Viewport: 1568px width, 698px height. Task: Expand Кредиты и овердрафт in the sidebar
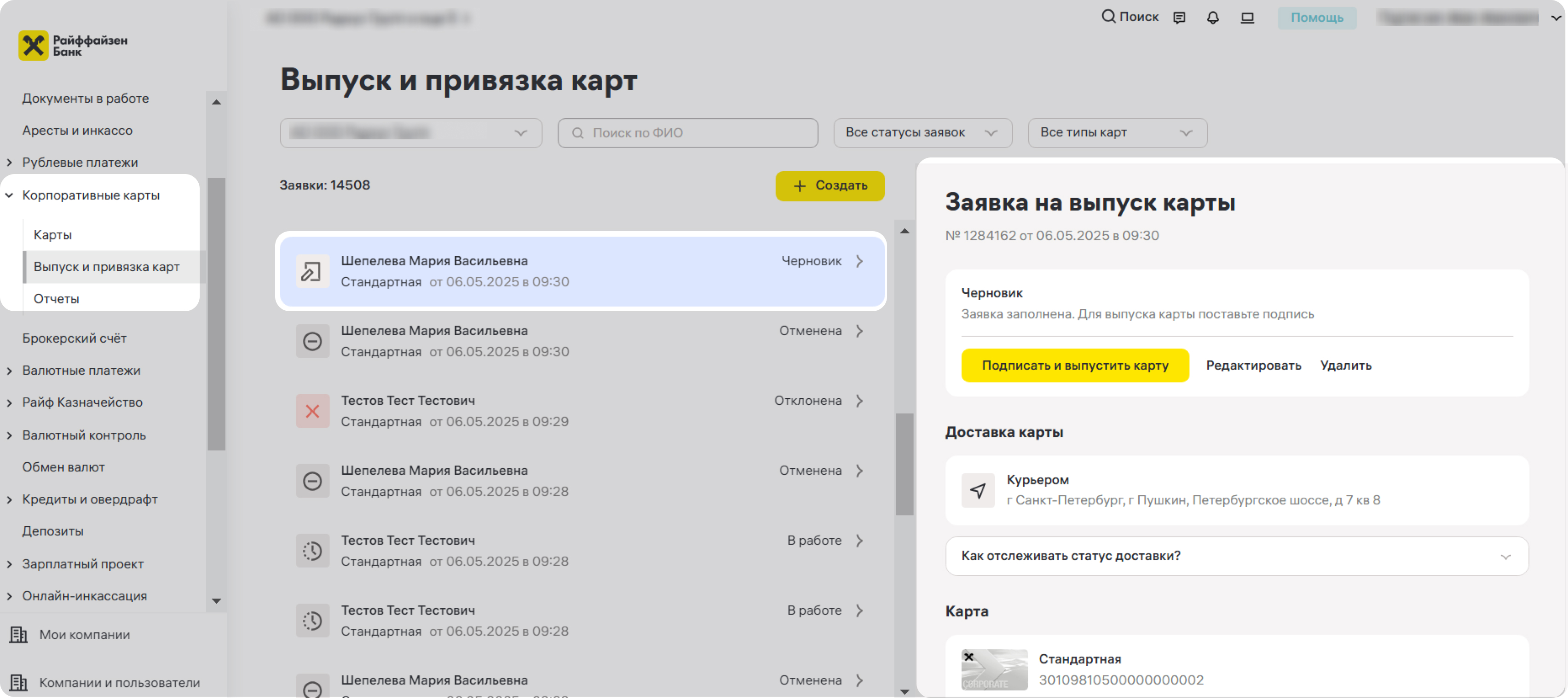coord(9,500)
